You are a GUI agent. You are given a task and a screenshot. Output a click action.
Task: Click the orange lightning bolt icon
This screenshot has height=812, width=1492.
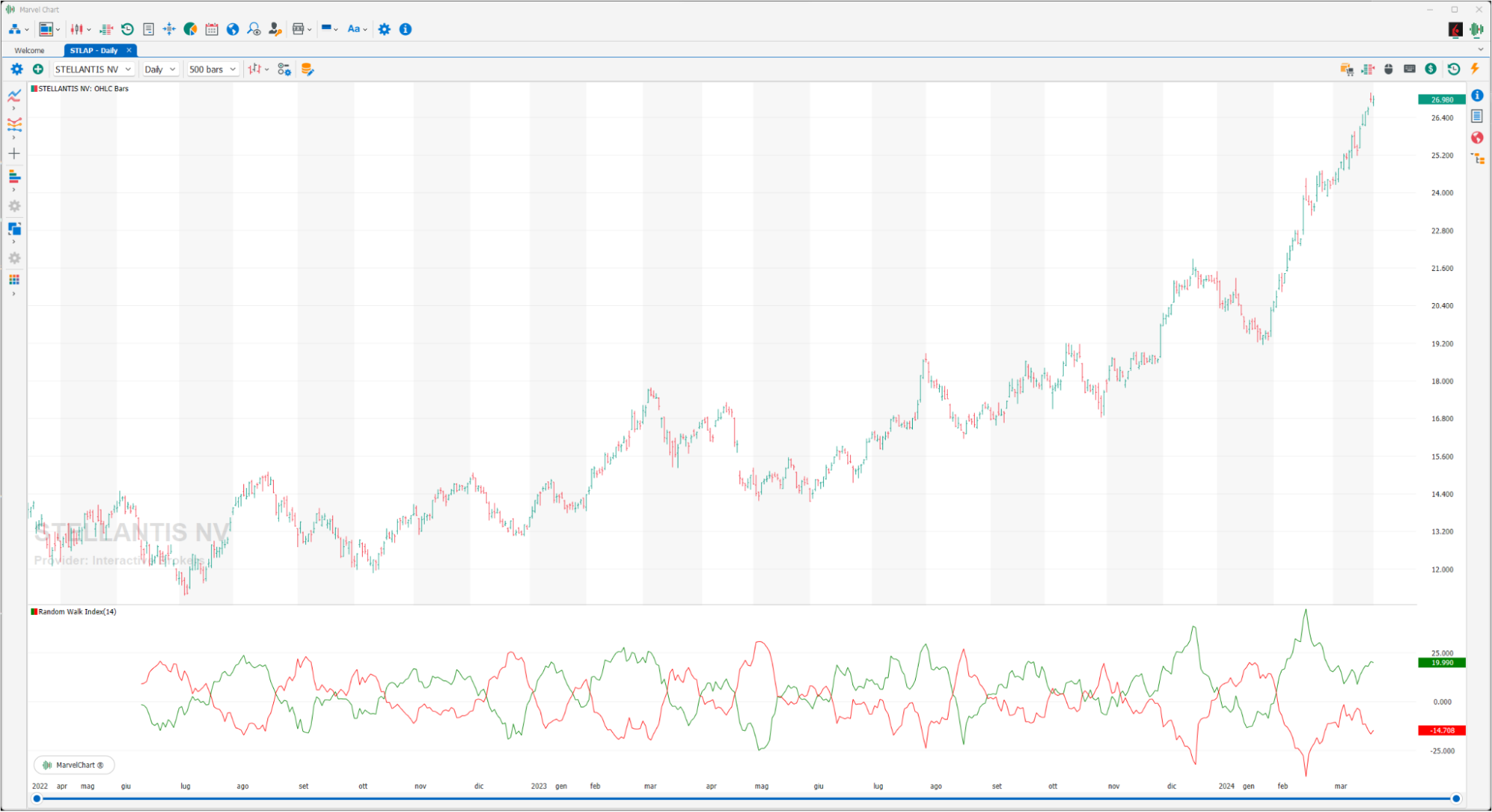[1475, 69]
